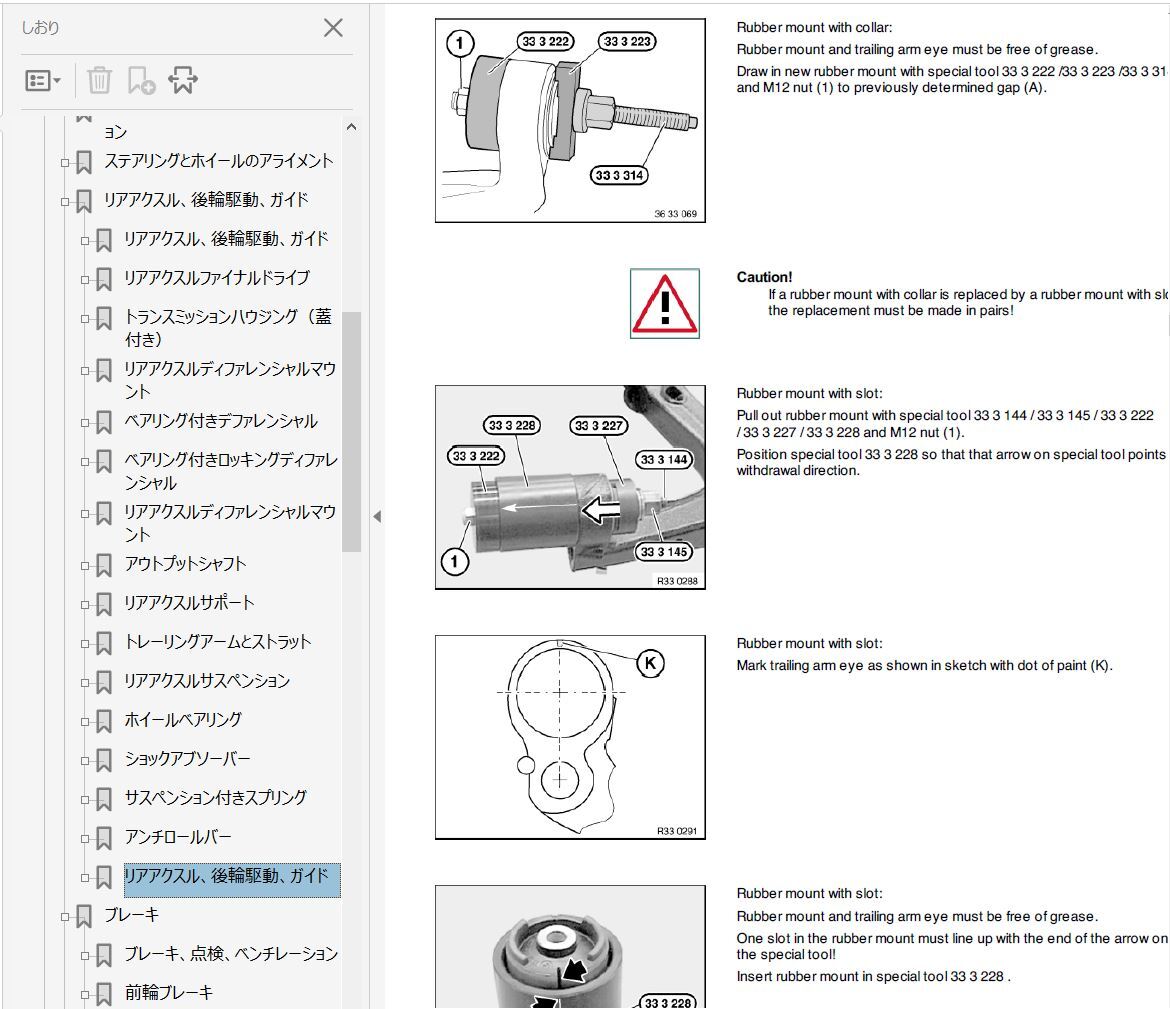1170x1009 pixels.
Task: Open bookmark トランスミッションハウジング（蓋付き）
Action: coord(228,328)
